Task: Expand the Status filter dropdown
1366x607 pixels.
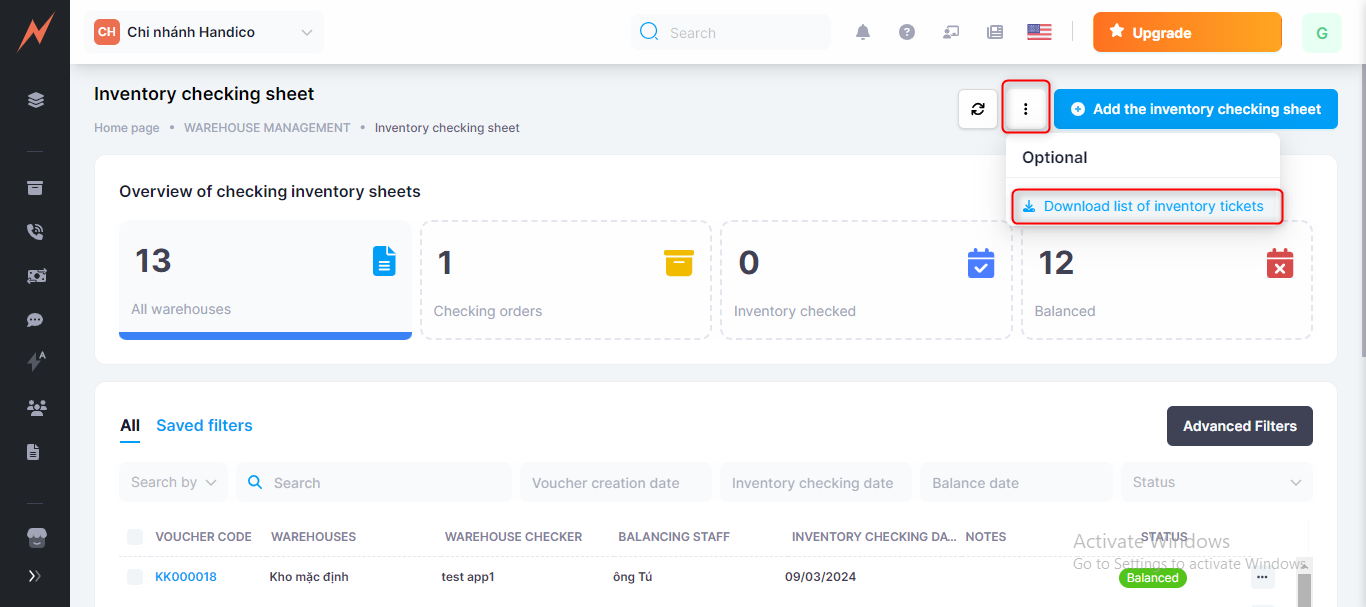Action: click(1216, 482)
